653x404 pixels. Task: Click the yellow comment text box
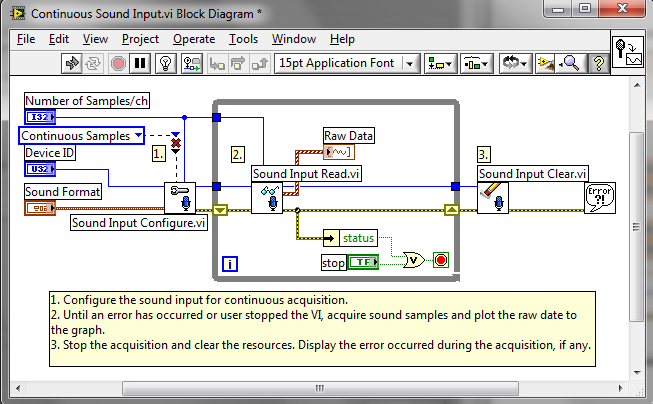coord(322,329)
